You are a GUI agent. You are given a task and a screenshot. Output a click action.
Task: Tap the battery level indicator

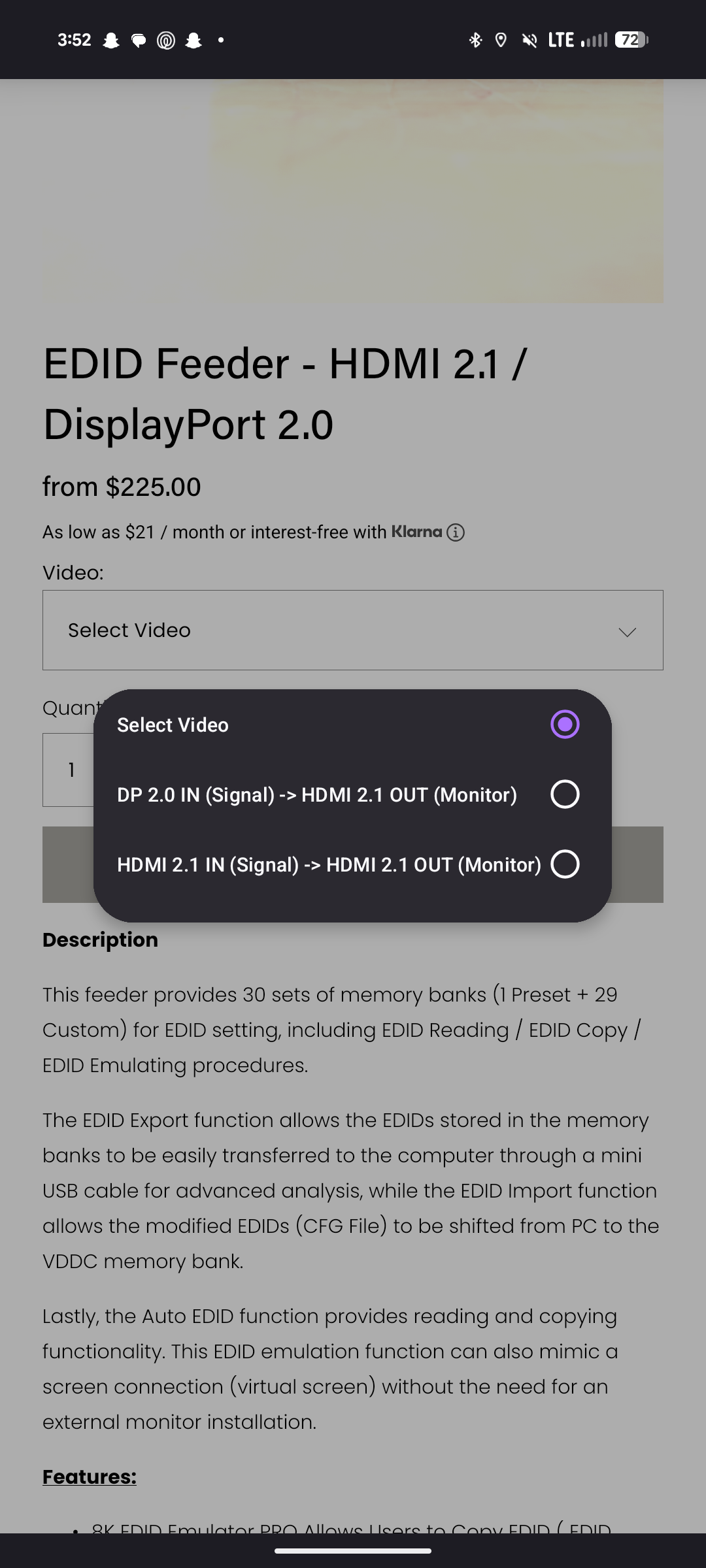(x=631, y=40)
